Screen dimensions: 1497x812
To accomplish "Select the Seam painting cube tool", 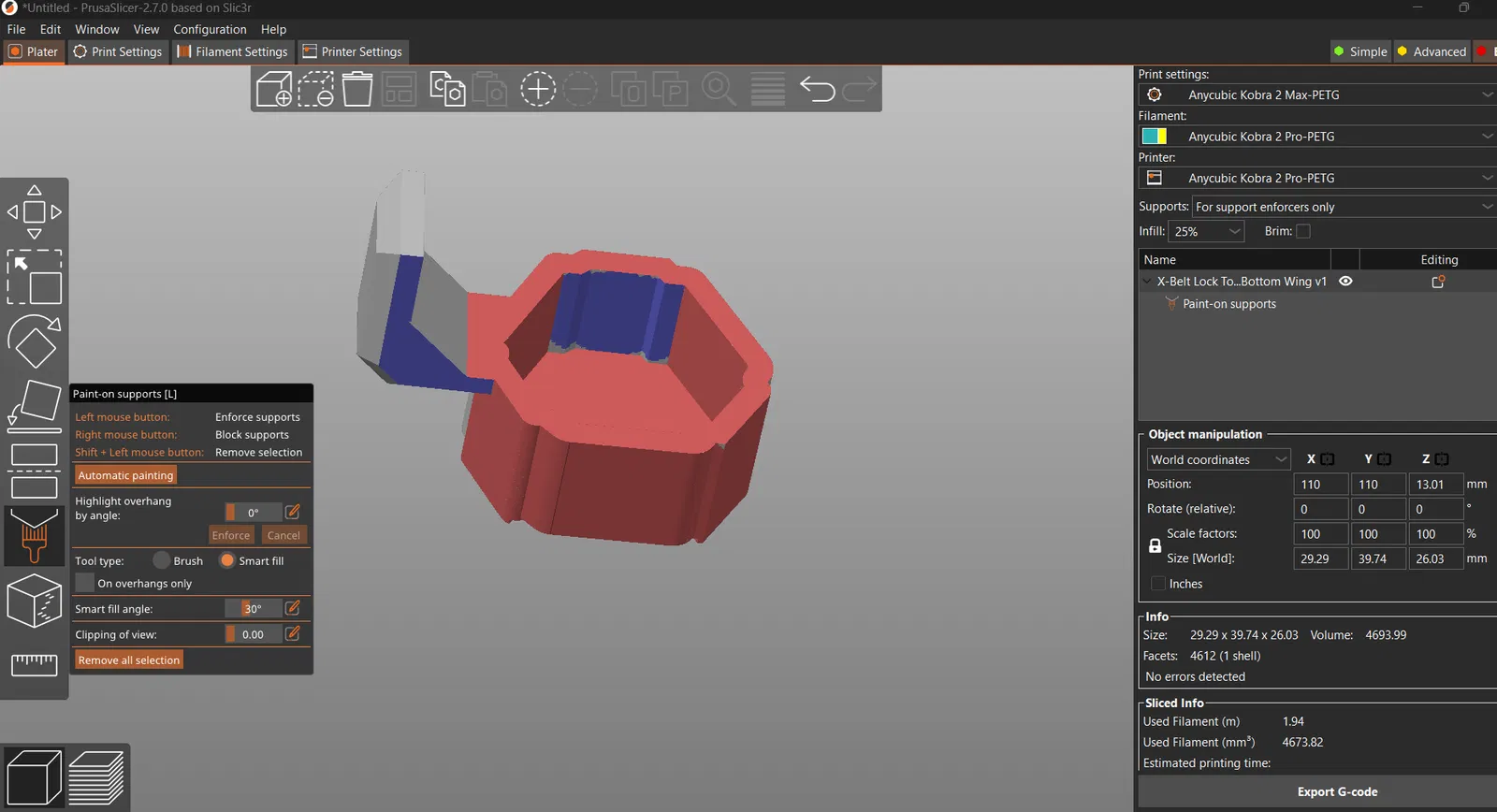I will (x=35, y=601).
